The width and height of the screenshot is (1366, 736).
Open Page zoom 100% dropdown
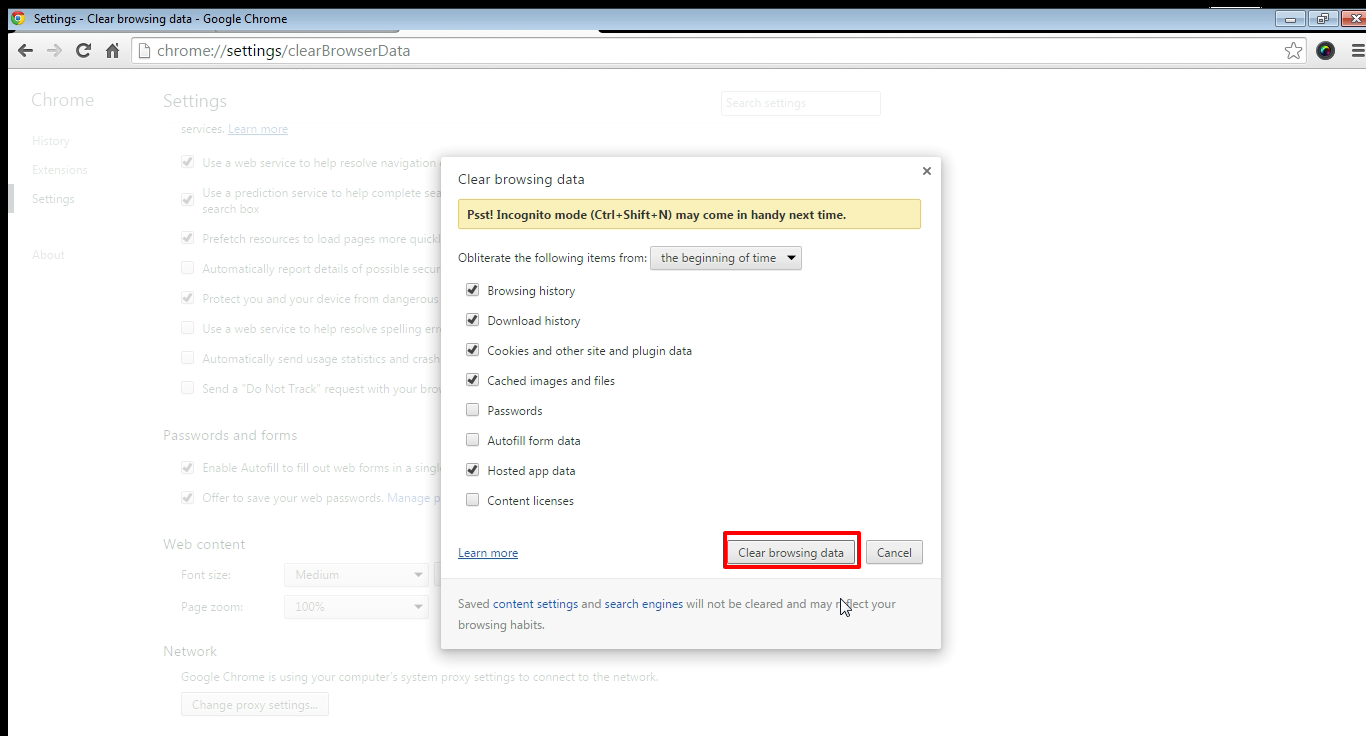pyautogui.click(x=356, y=607)
